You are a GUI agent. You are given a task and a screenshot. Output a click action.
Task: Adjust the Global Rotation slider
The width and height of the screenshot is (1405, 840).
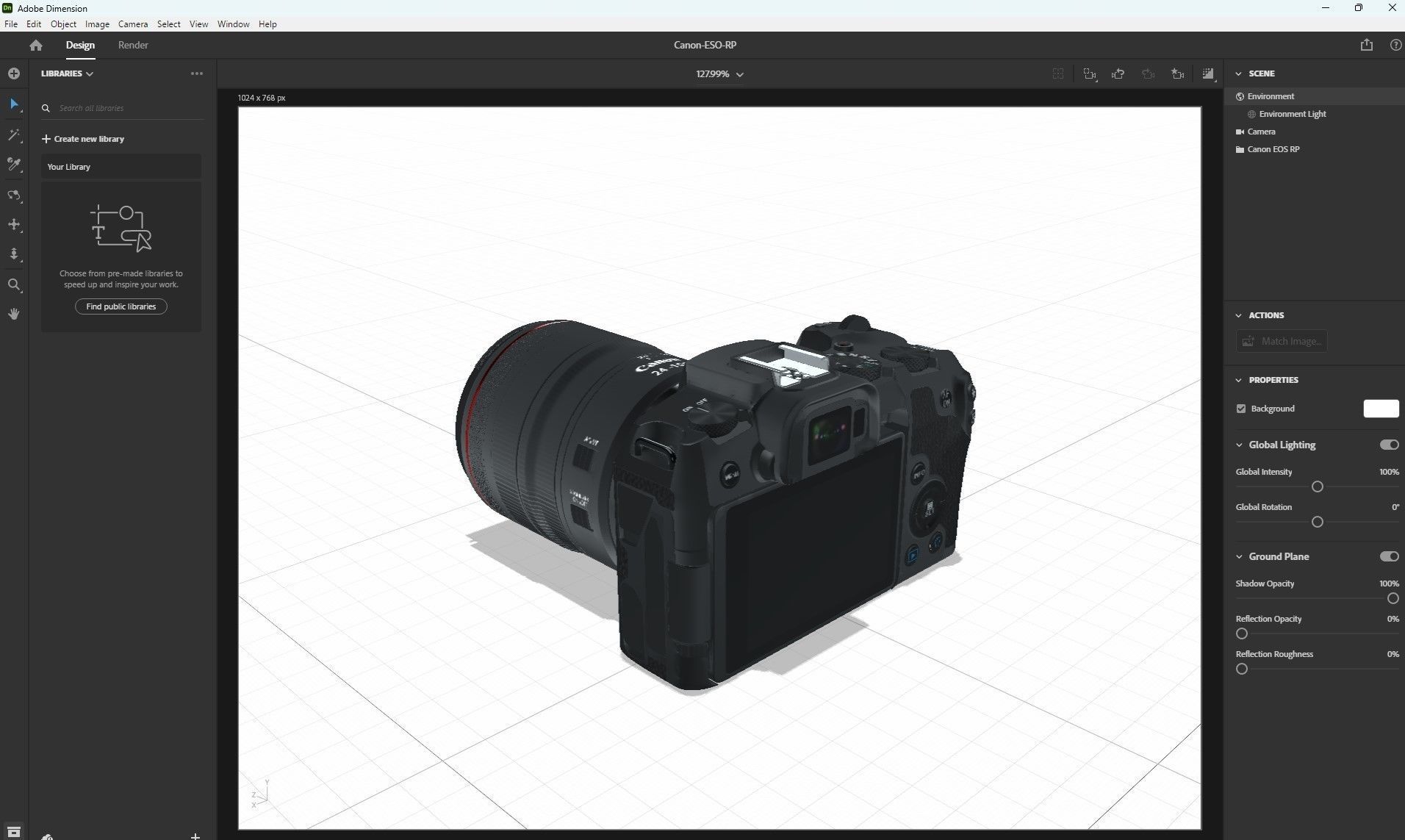[1318, 522]
